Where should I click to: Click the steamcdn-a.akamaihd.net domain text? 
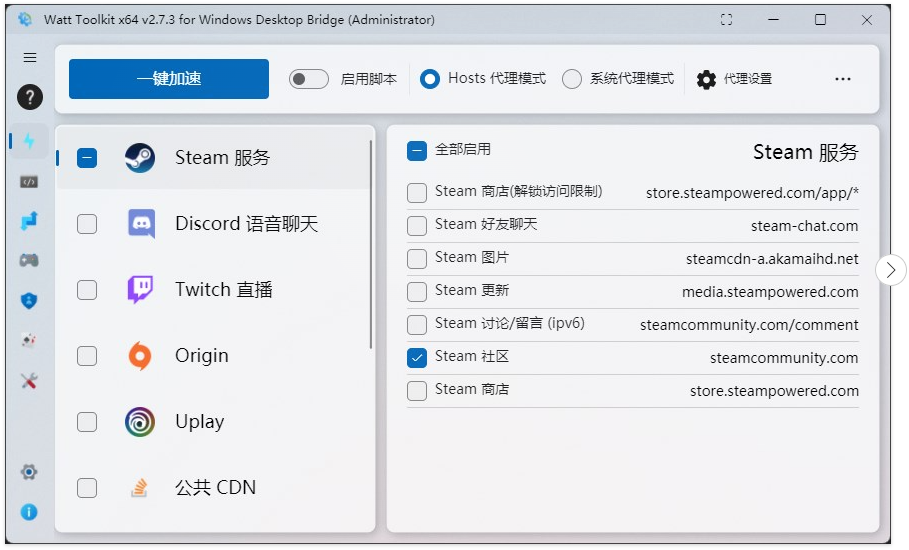click(772, 259)
